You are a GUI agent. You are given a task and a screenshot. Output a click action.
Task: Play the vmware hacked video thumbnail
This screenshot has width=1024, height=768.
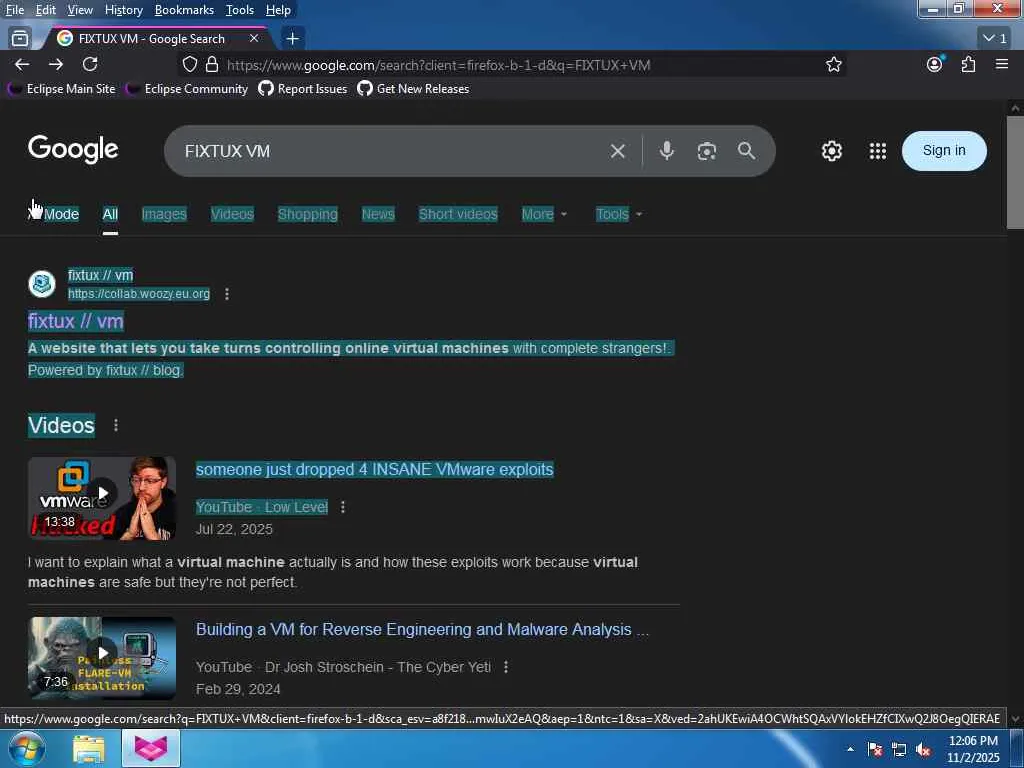pyautogui.click(x=102, y=498)
